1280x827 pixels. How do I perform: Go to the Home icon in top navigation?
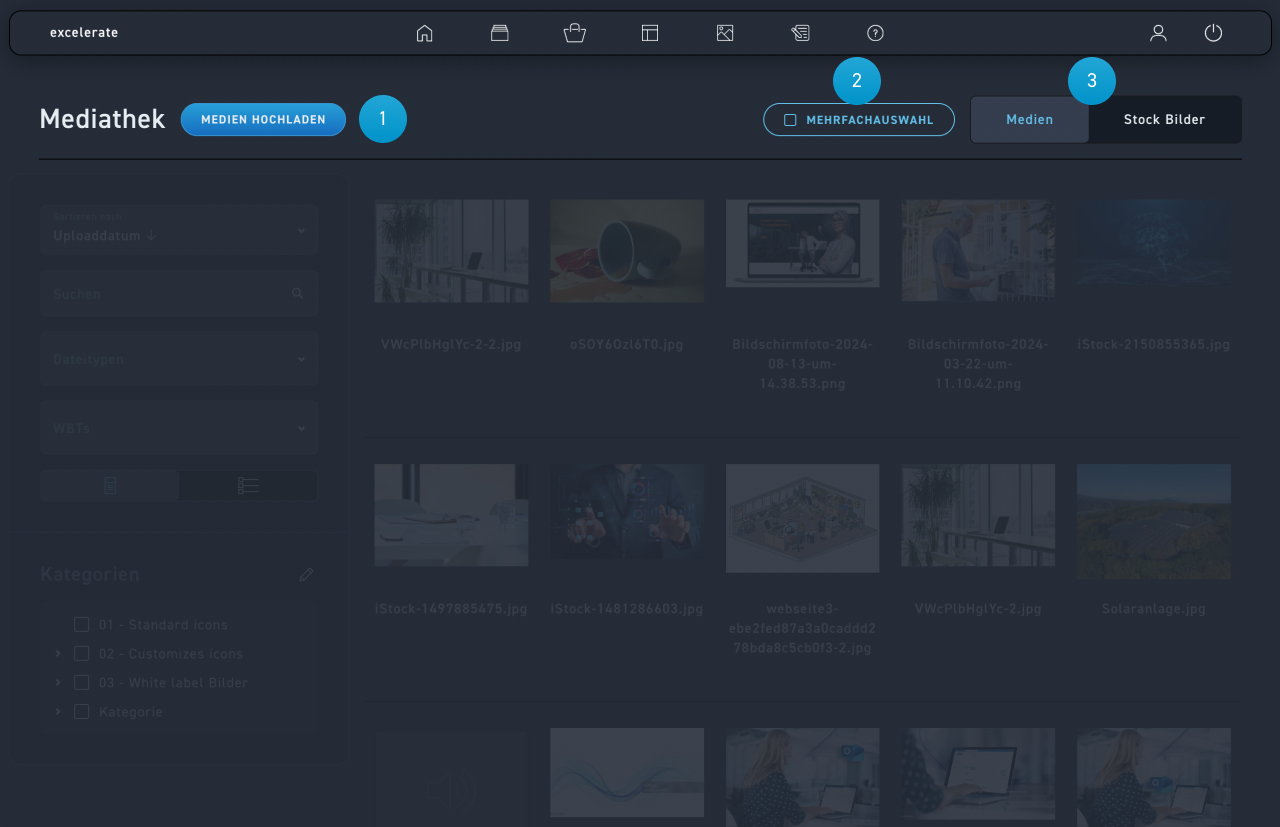click(424, 33)
